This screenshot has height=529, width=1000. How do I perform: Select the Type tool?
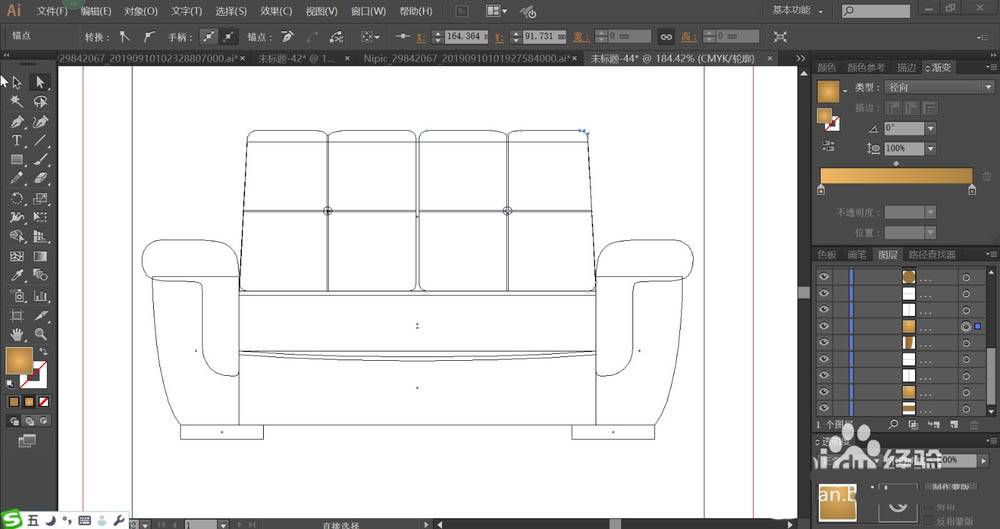click(x=17, y=141)
